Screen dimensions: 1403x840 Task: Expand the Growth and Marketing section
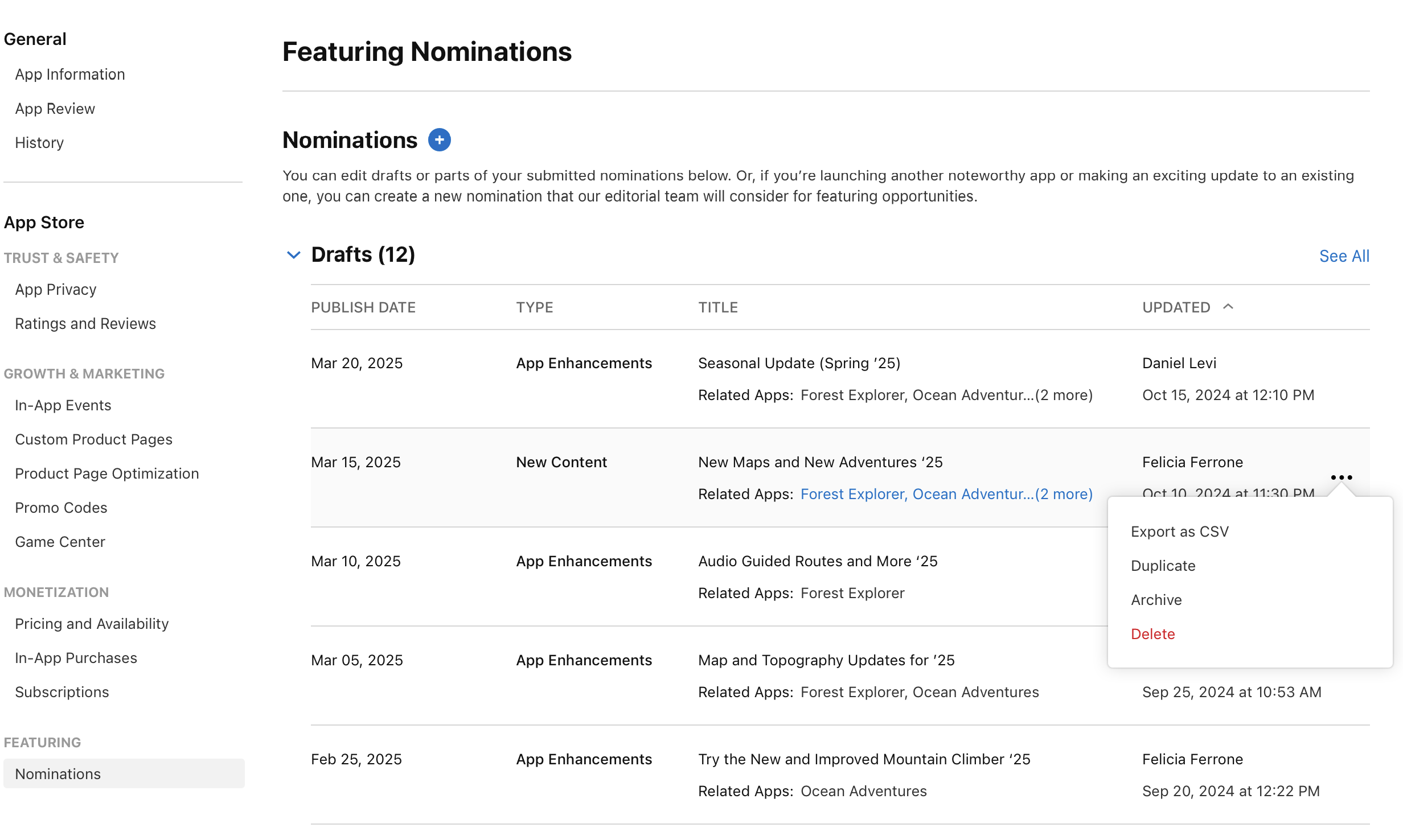coord(83,373)
